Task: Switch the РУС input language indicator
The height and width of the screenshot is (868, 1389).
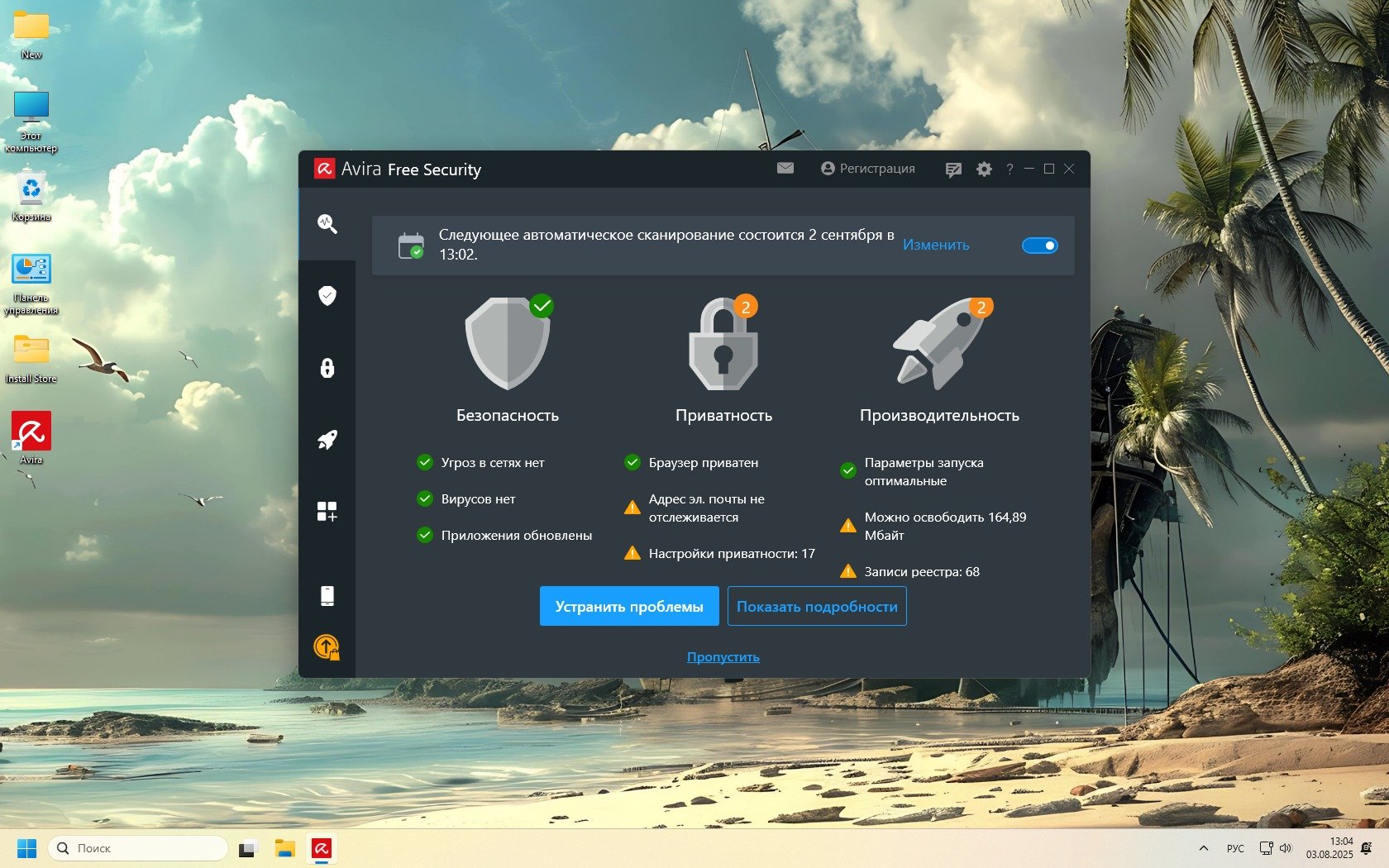Action: click(1235, 848)
